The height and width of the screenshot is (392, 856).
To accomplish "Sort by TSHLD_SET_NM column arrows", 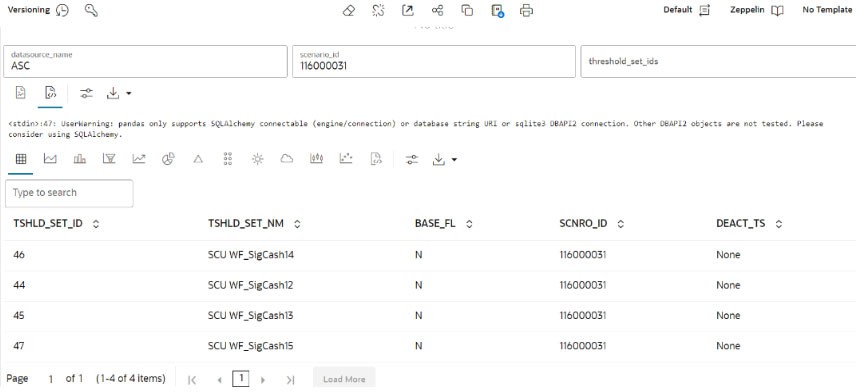I will pos(297,224).
